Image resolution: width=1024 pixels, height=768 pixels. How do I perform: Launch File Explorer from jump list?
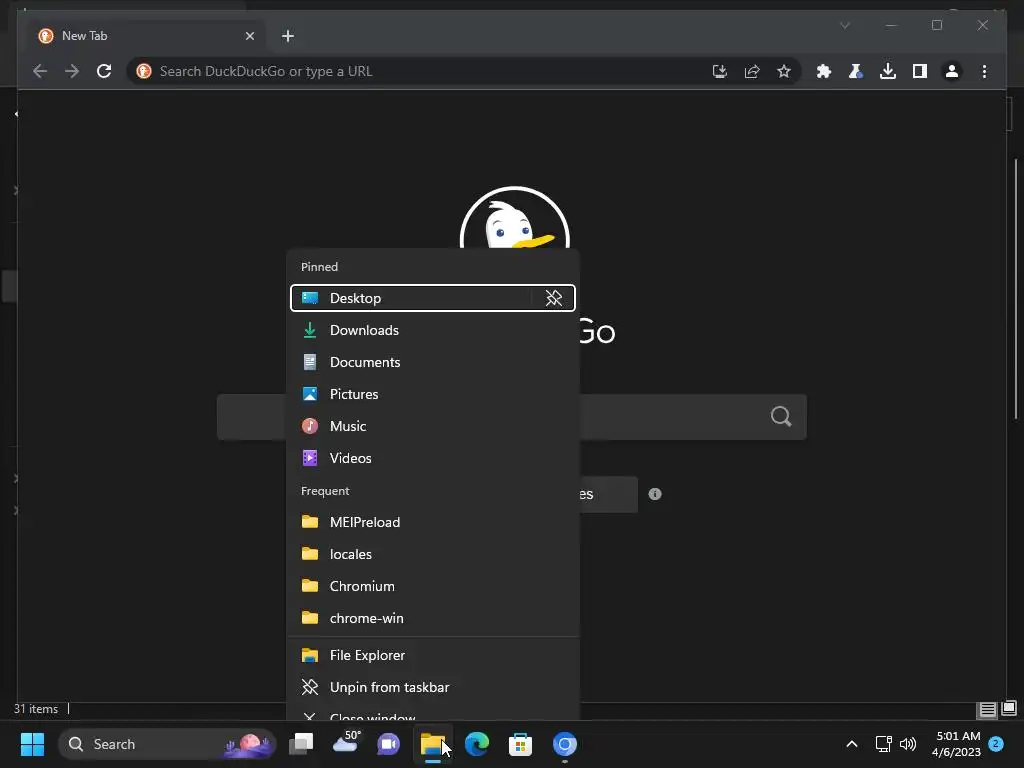[432, 656]
